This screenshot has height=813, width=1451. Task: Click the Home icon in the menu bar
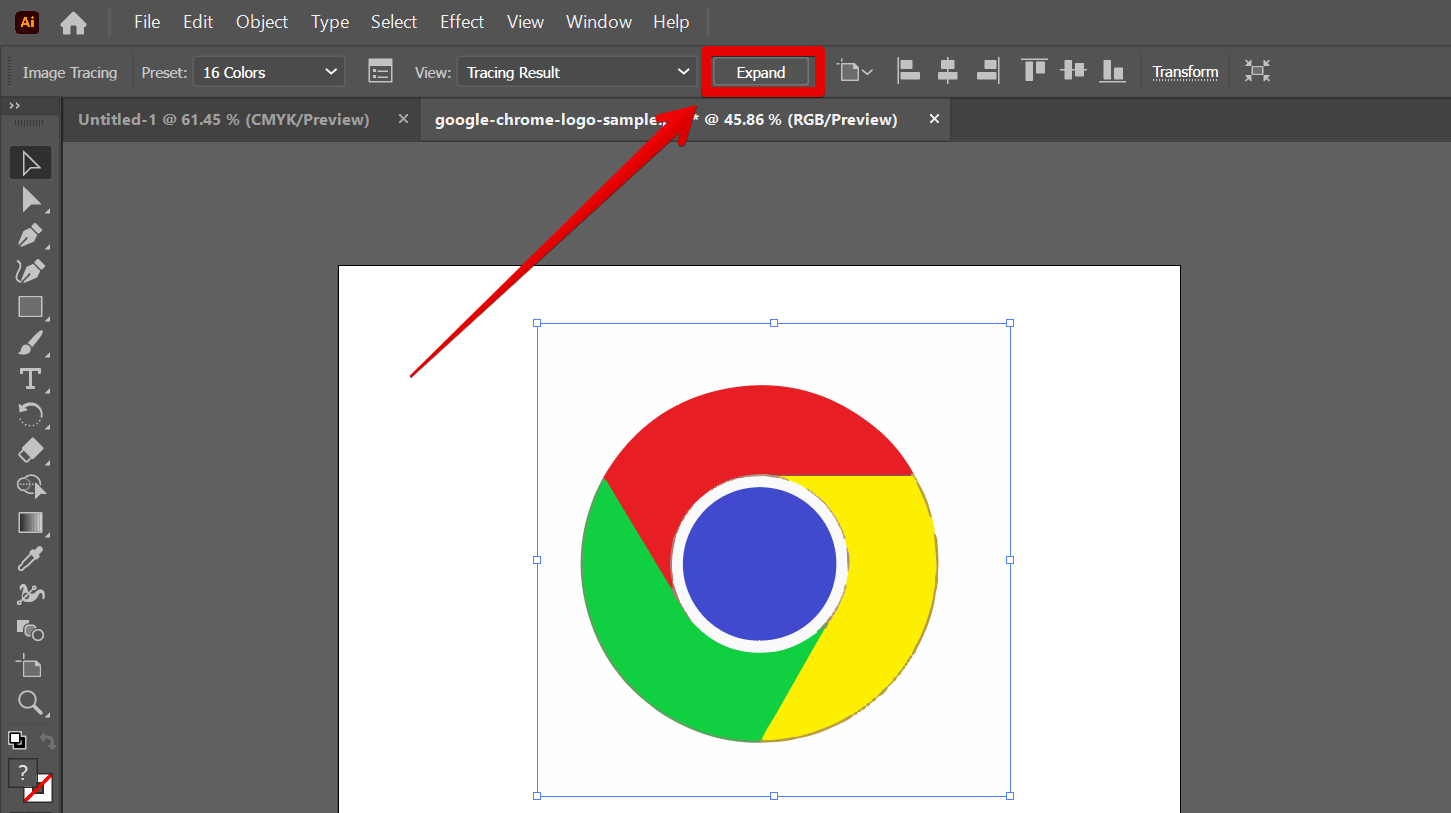point(73,21)
